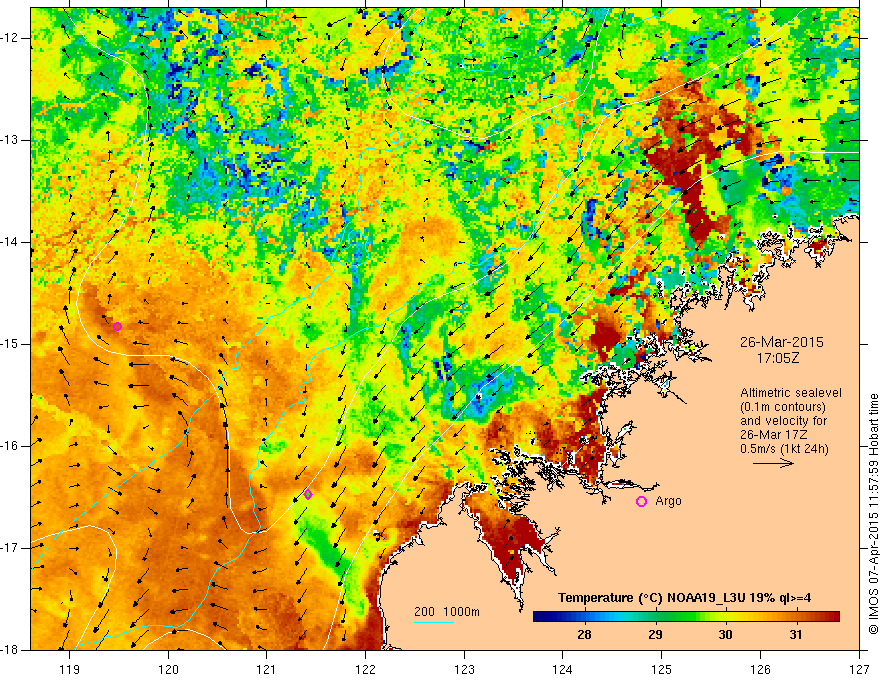Click the Argo float marker near 119.5, -14.8
880x680 pixels.
117,327
